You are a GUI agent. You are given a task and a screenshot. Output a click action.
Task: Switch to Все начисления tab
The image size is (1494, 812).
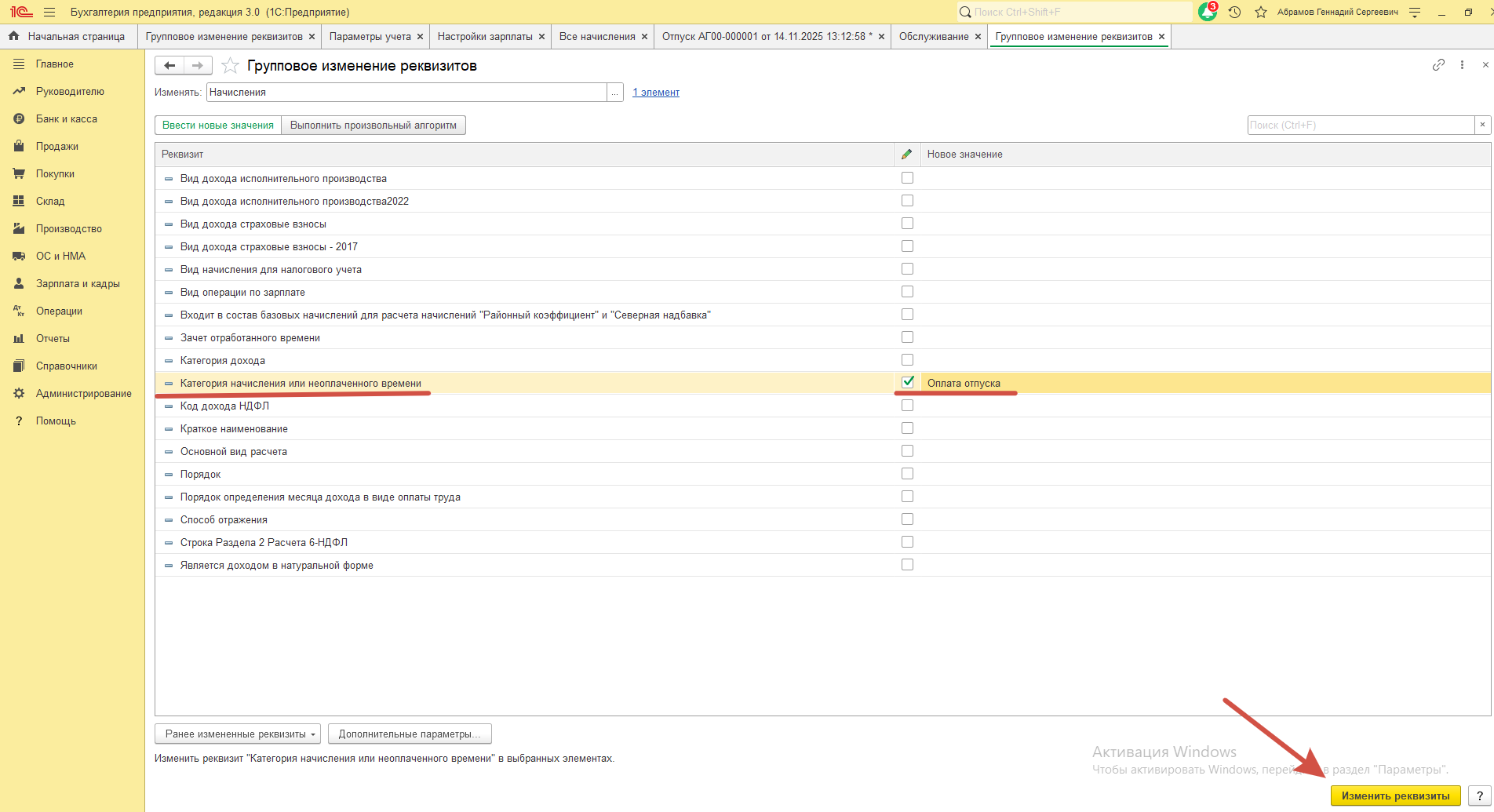[x=596, y=37]
